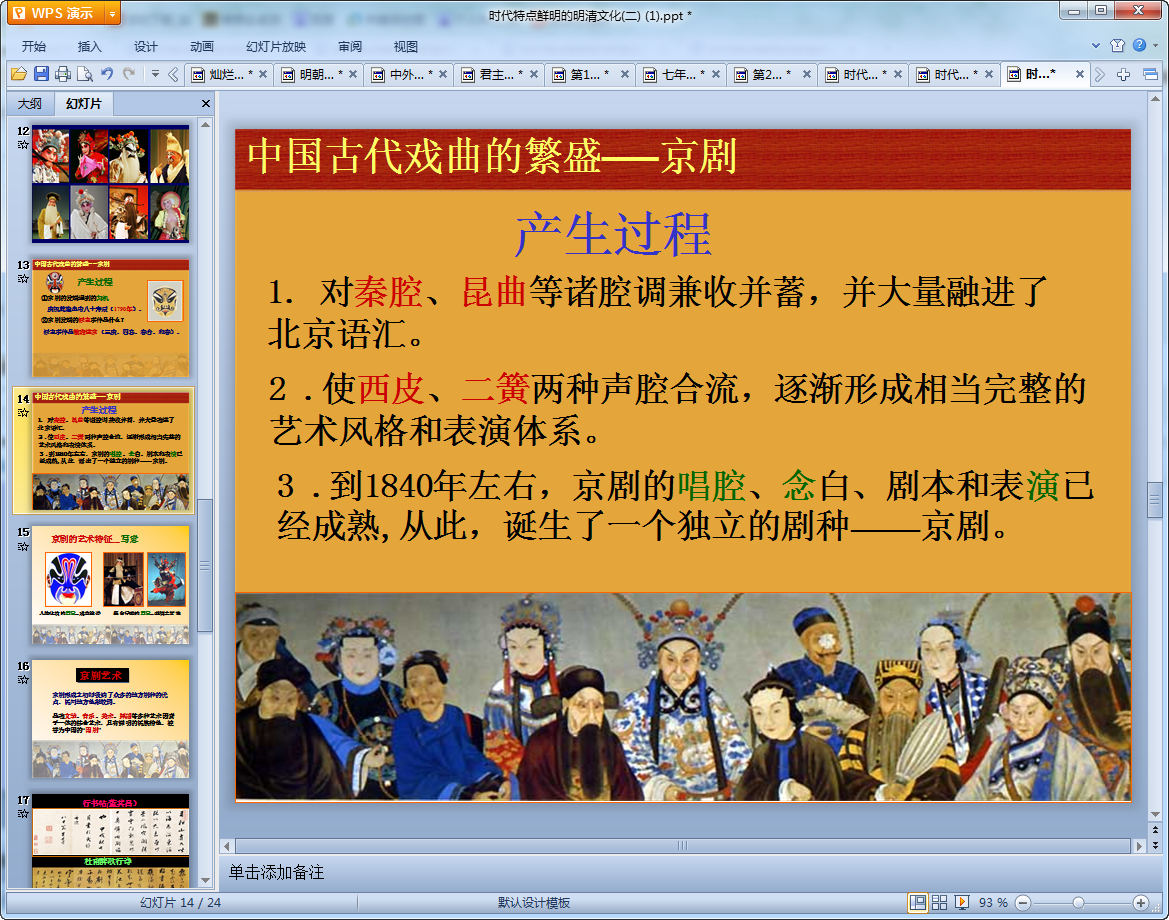Viewport: 1169px width, 920px height.
Task: Select slide 12 thumbnail with opera faces
Action: pyautogui.click(x=110, y=183)
